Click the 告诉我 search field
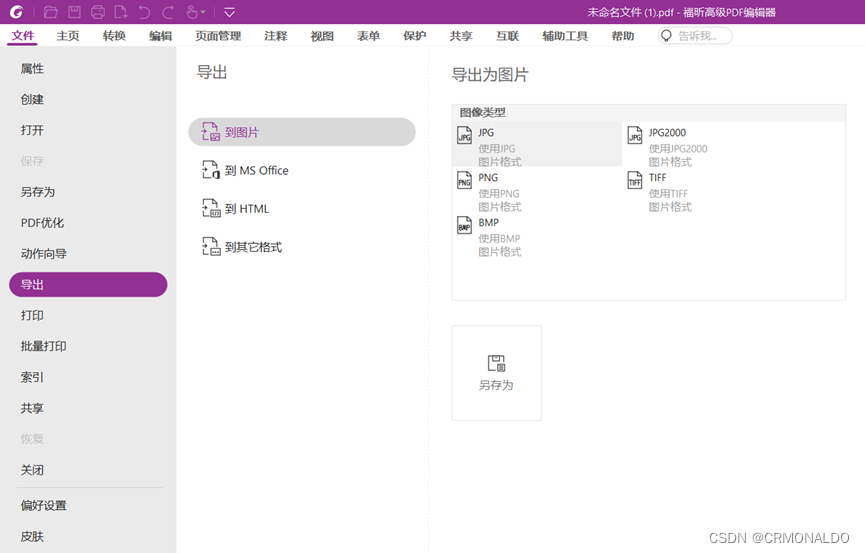This screenshot has width=865, height=553. click(x=695, y=36)
